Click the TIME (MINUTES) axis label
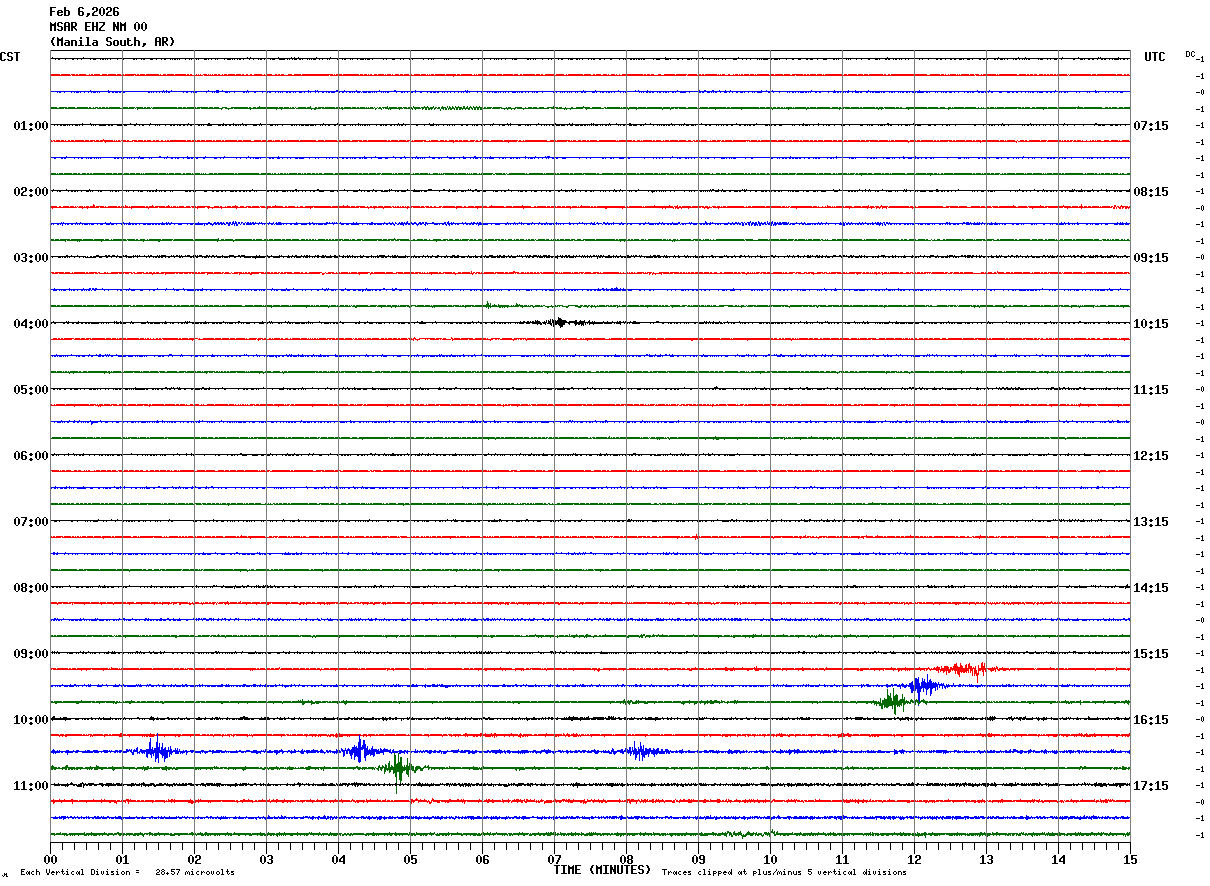Image resolution: width=1210 pixels, height=886 pixels. 601,870
